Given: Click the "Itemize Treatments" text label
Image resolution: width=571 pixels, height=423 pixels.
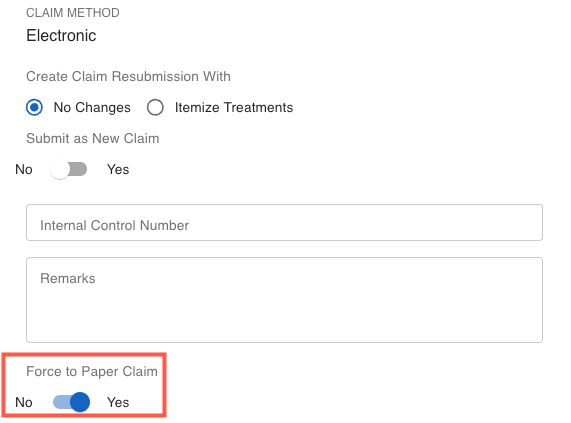Looking at the screenshot, I should tap(234, 108).
